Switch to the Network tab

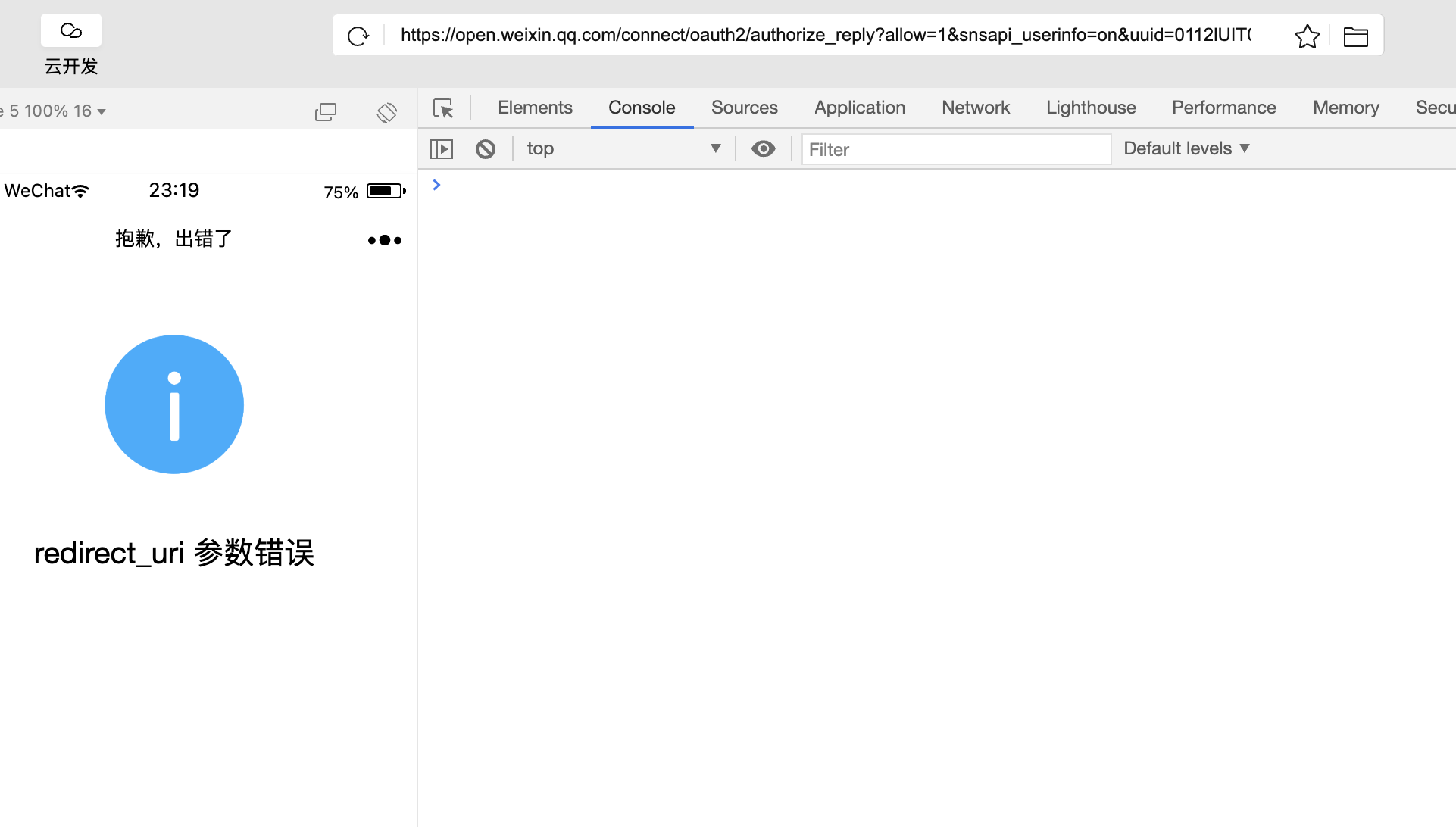point(976,108)
